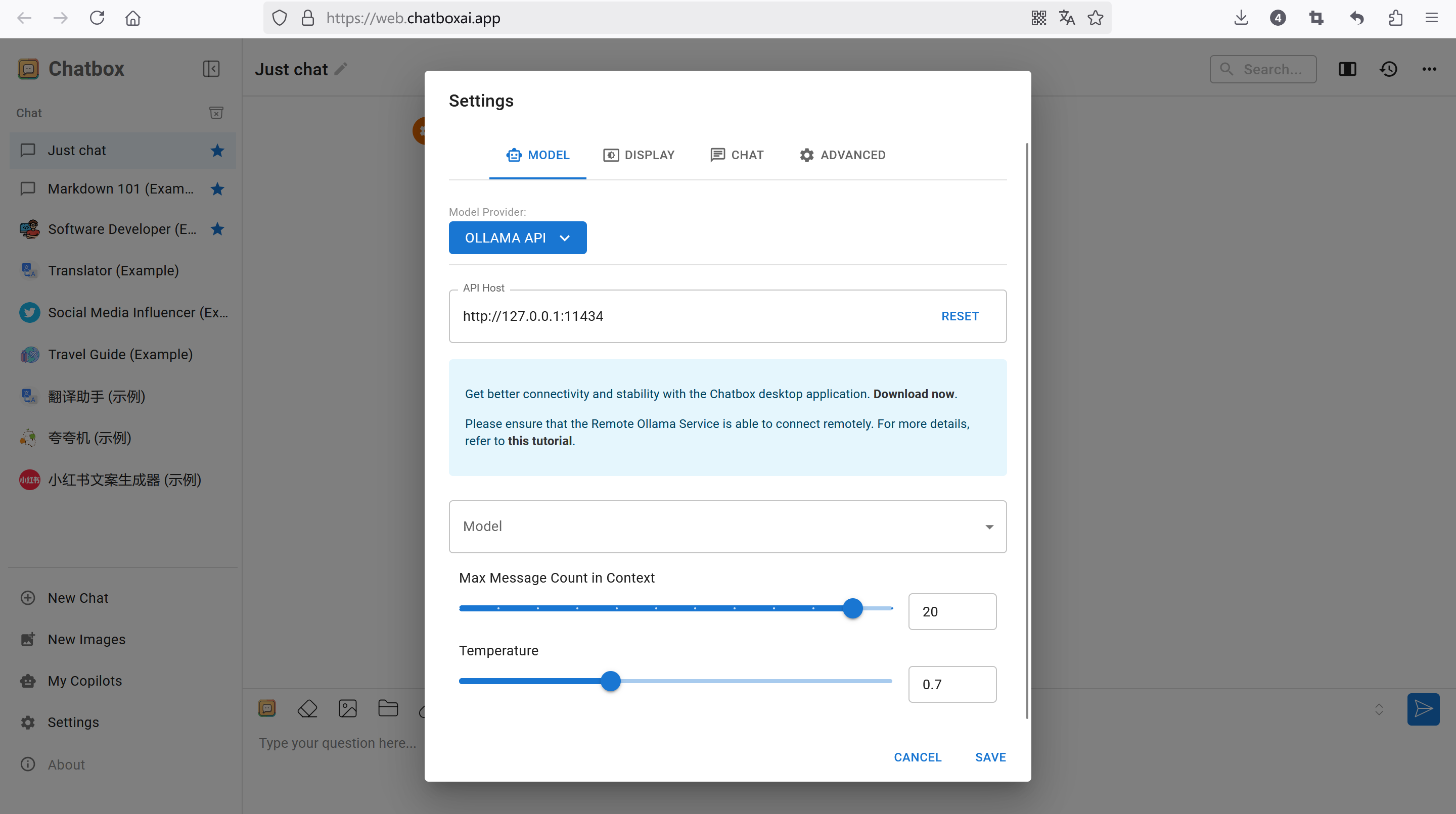Collapse the Chatbox sidebar panel icon
Image resolution: width=1456 pixels, height=814 pixels.
(211, 69)
